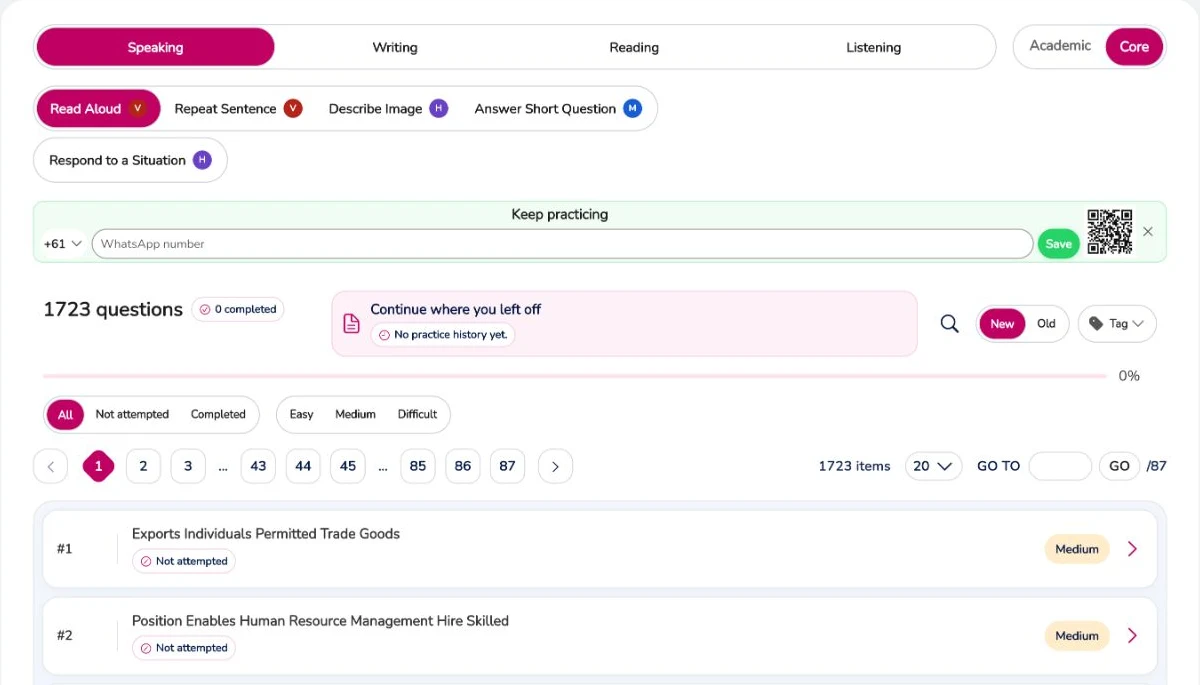Click the green Save button

click(1059, 244)
